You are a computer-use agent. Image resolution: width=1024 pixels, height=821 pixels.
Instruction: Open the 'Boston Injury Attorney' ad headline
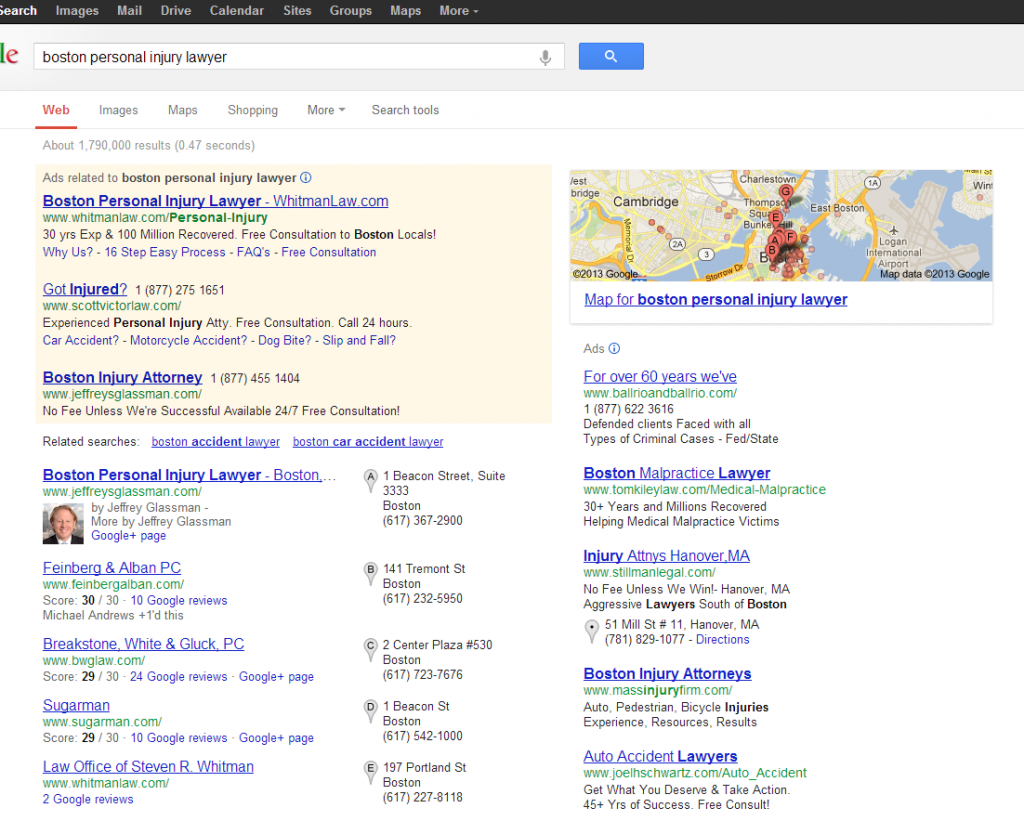(x=123, y=378)
